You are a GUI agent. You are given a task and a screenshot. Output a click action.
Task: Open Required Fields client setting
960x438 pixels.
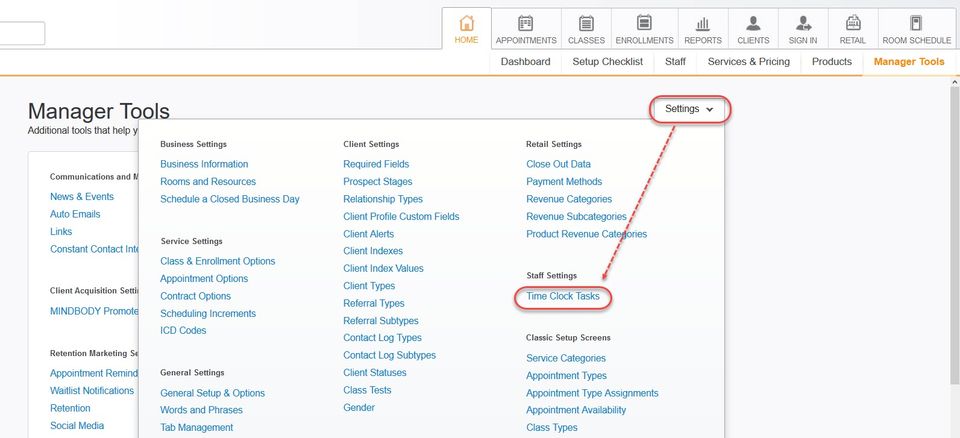tap(376, 164)
